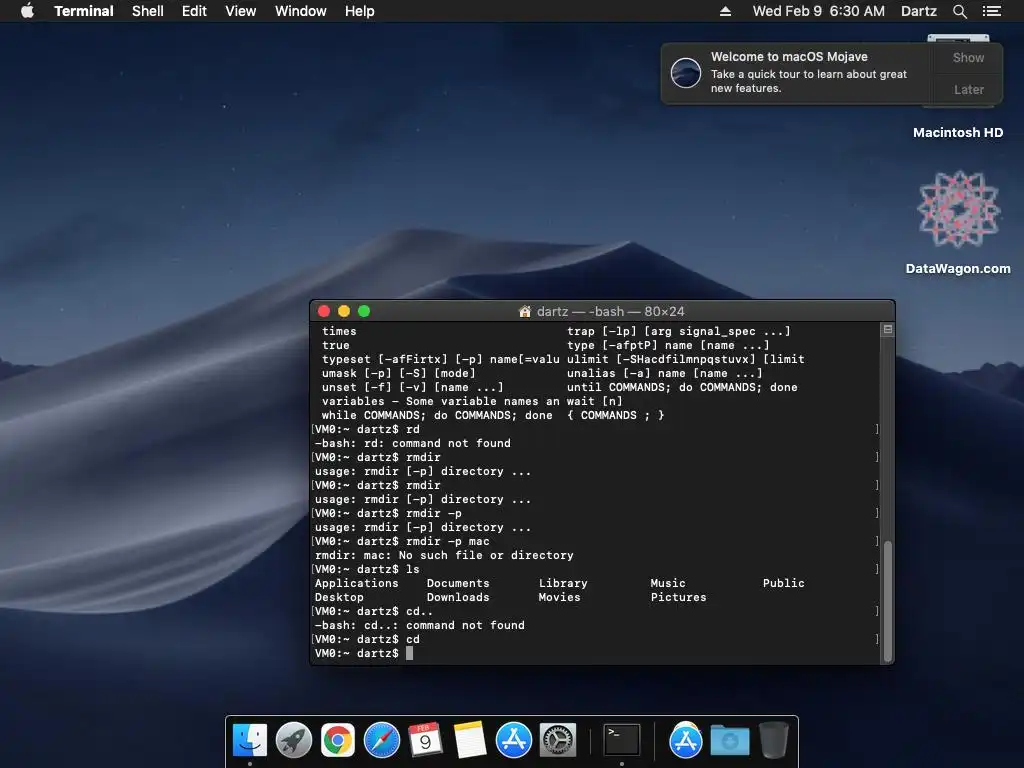Click 'cd..: command not found' line
This screenshot has height=768, width=1024.
tap(419, 626)
